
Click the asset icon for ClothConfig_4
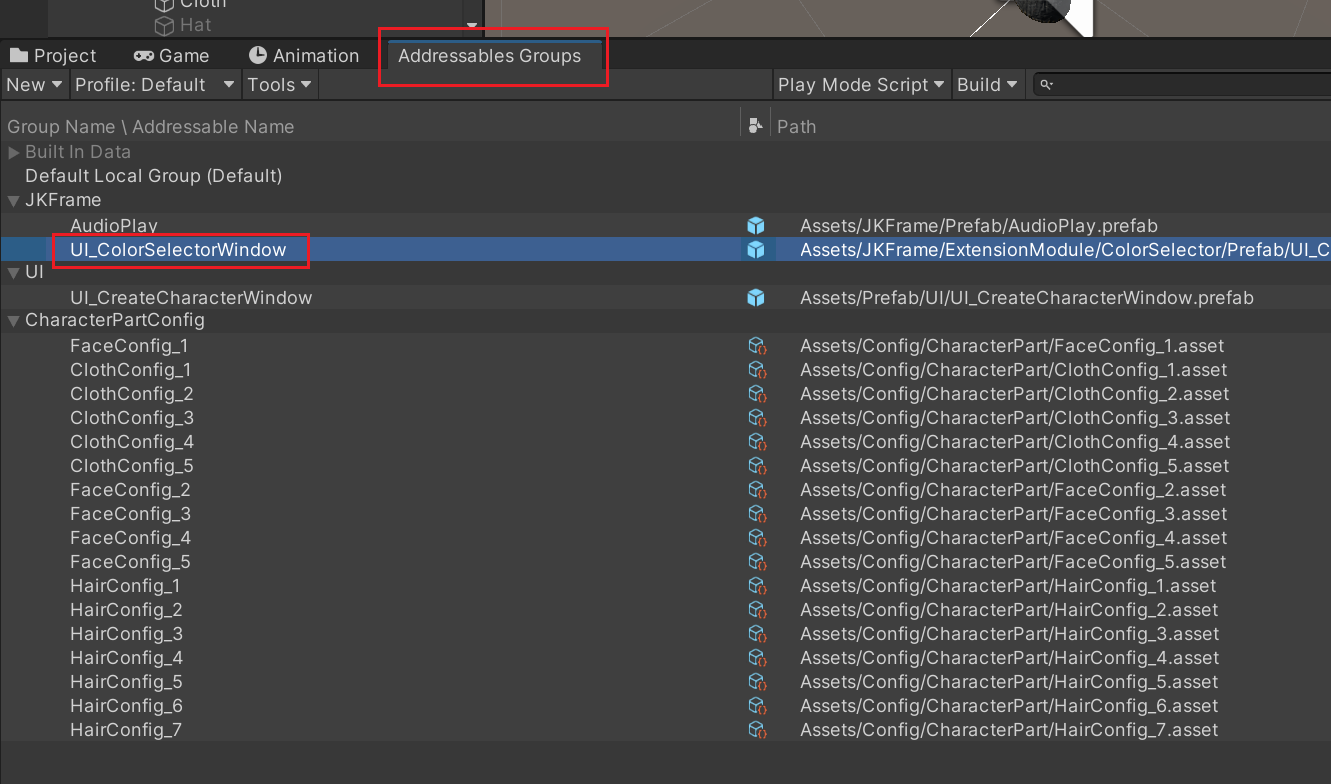tap(756, 442)
